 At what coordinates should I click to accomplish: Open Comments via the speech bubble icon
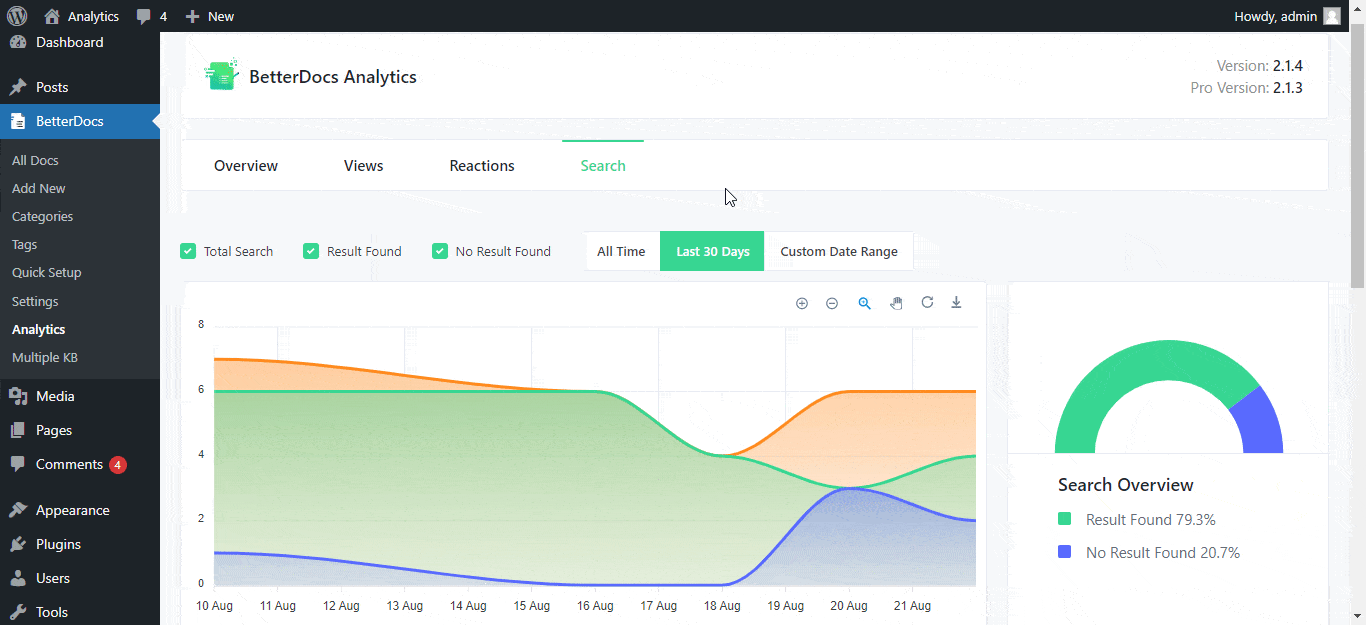(146, 15)
